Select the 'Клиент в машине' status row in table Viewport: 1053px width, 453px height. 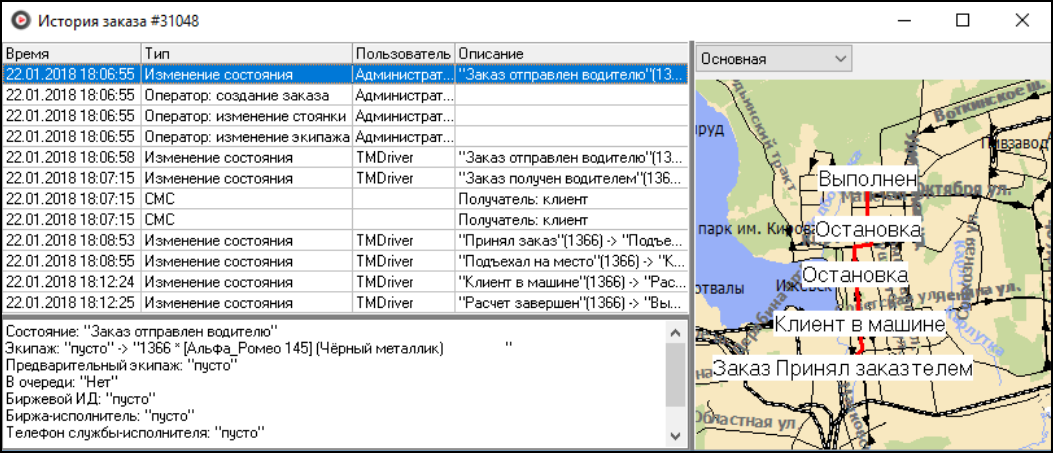pos(345,282)
